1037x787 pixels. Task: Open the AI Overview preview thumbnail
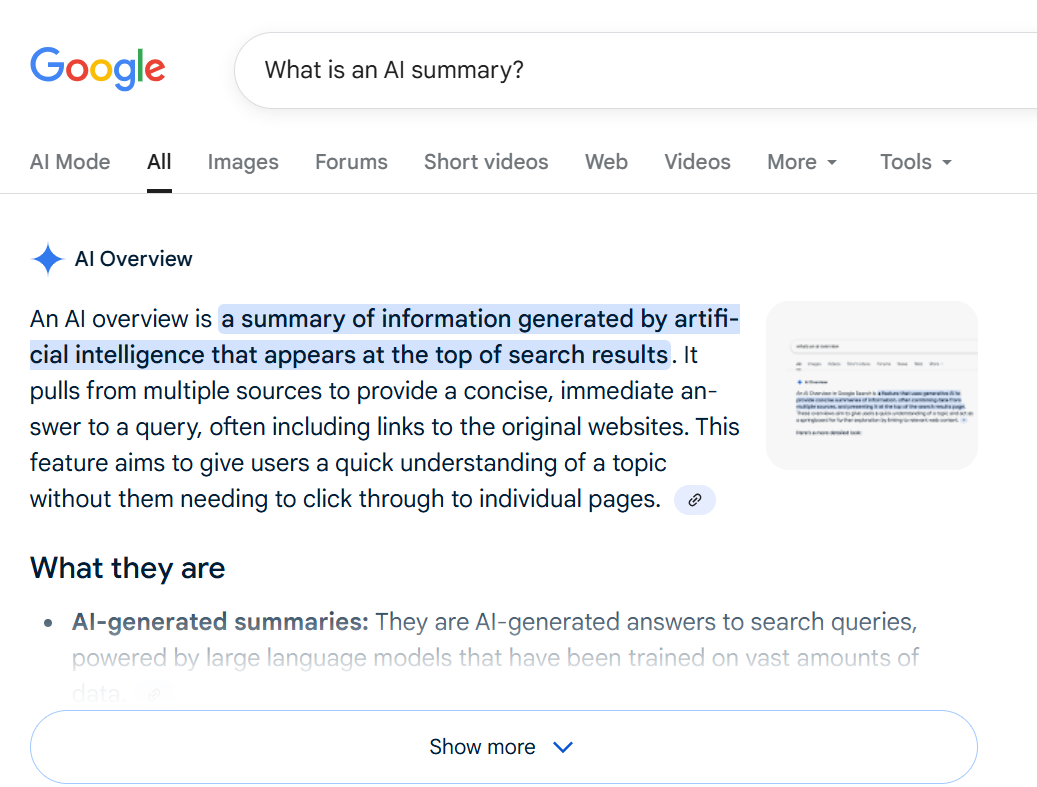pos(871,385)
